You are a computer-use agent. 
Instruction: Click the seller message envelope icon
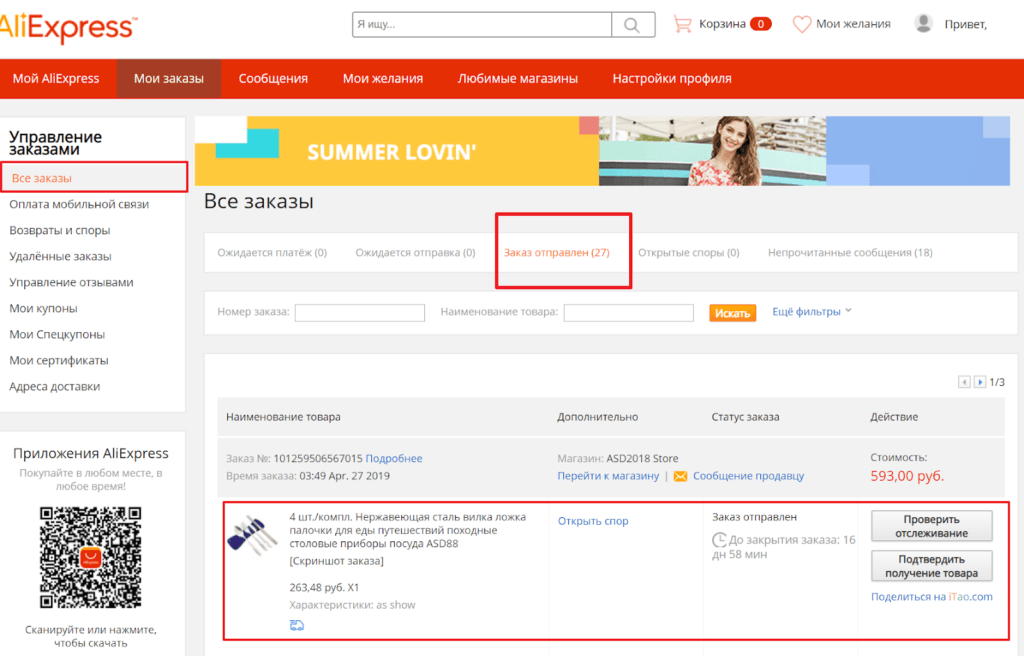tap(681, 476)
